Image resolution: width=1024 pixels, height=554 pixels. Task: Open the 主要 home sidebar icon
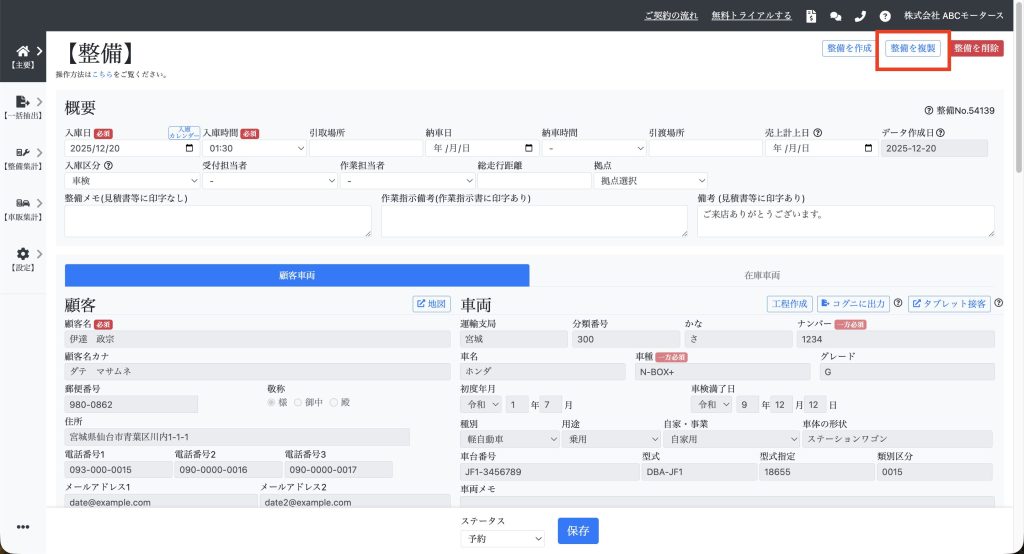23,51
